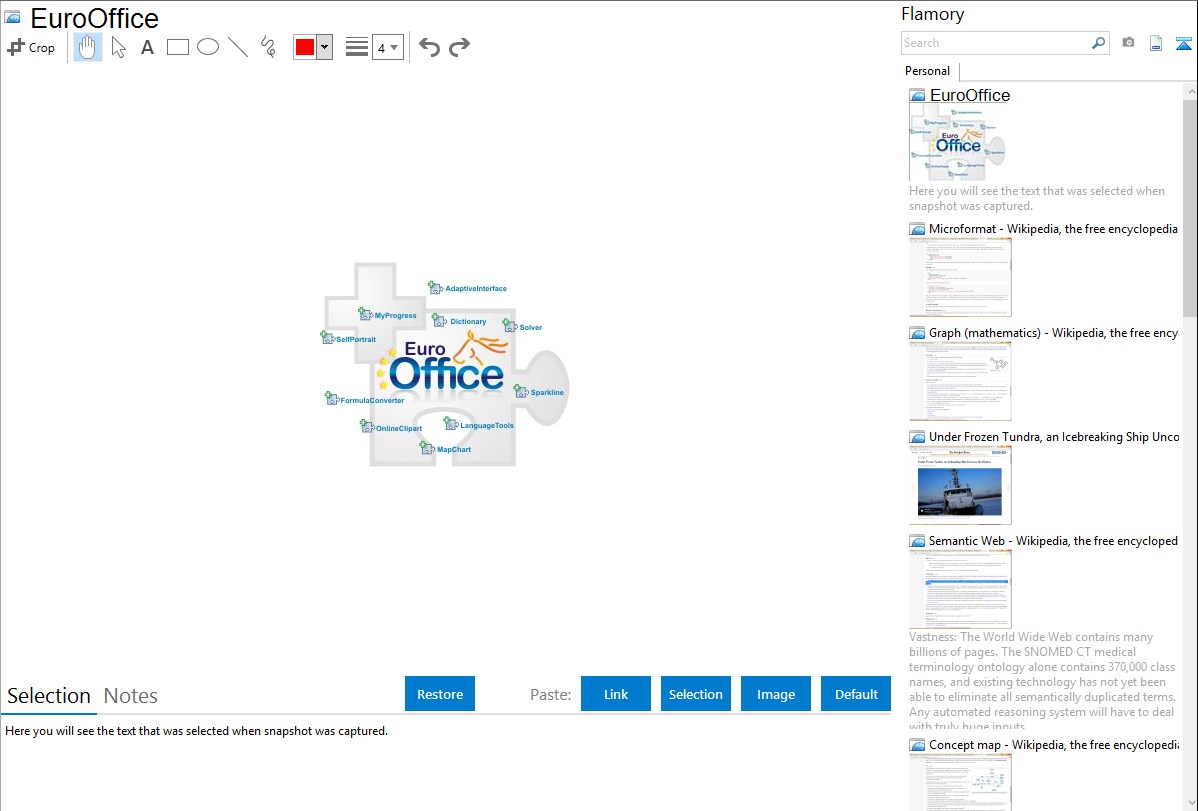Click the MyProgress label in the image
The width and height of the screenshot is (1198, 811).
coord(395,315)
